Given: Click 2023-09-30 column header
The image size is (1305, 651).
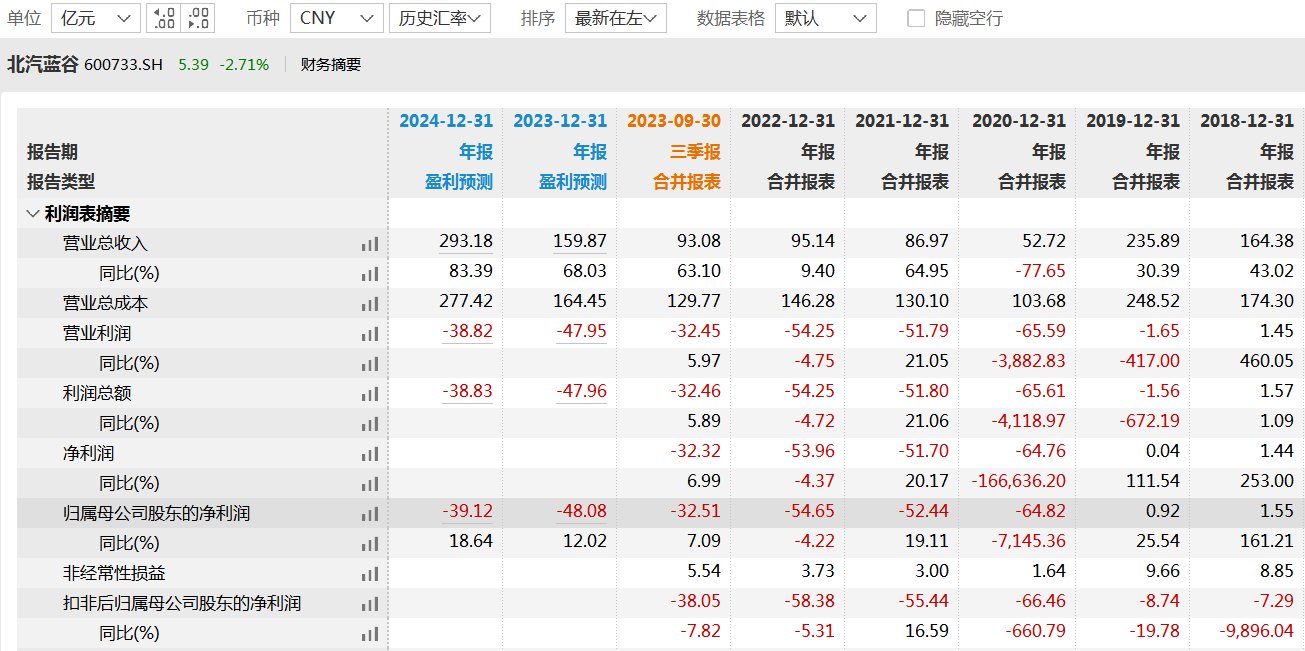Looking at the screenshot, I should (674, 120).
